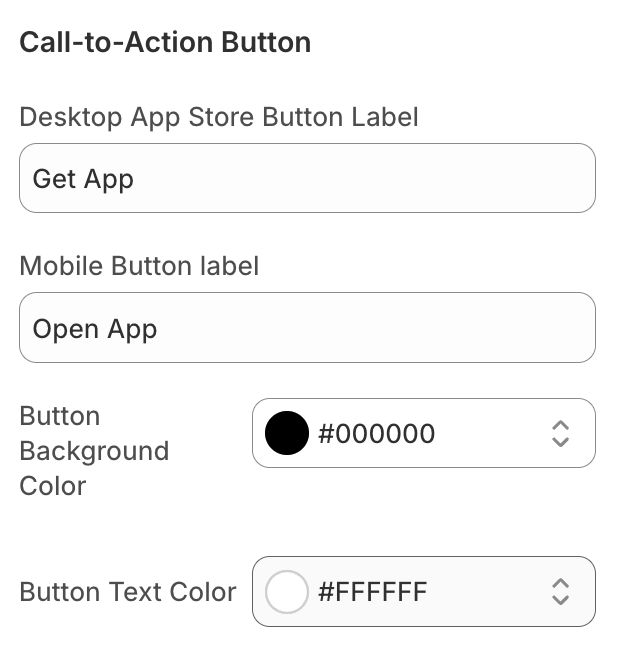Click the down arrow beside #FFFFFF
Image resolution: width=626 pixels, height=660 pixels.
(x=560, y=600)
